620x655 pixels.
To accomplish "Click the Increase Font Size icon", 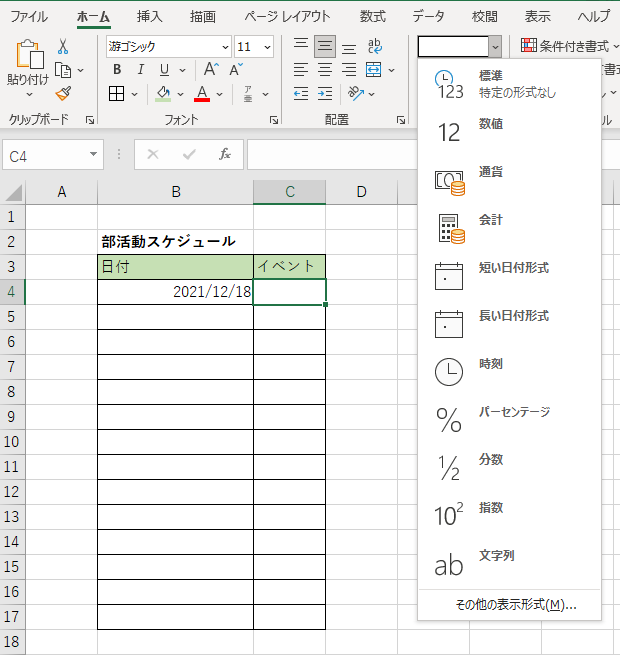I will click(211, 70).
